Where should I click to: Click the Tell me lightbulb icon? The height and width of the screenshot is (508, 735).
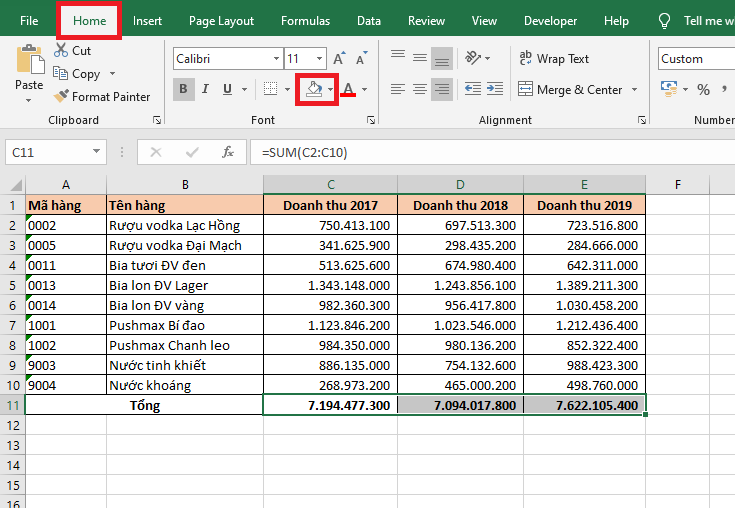pyautogui.click(x=664, y=21)
